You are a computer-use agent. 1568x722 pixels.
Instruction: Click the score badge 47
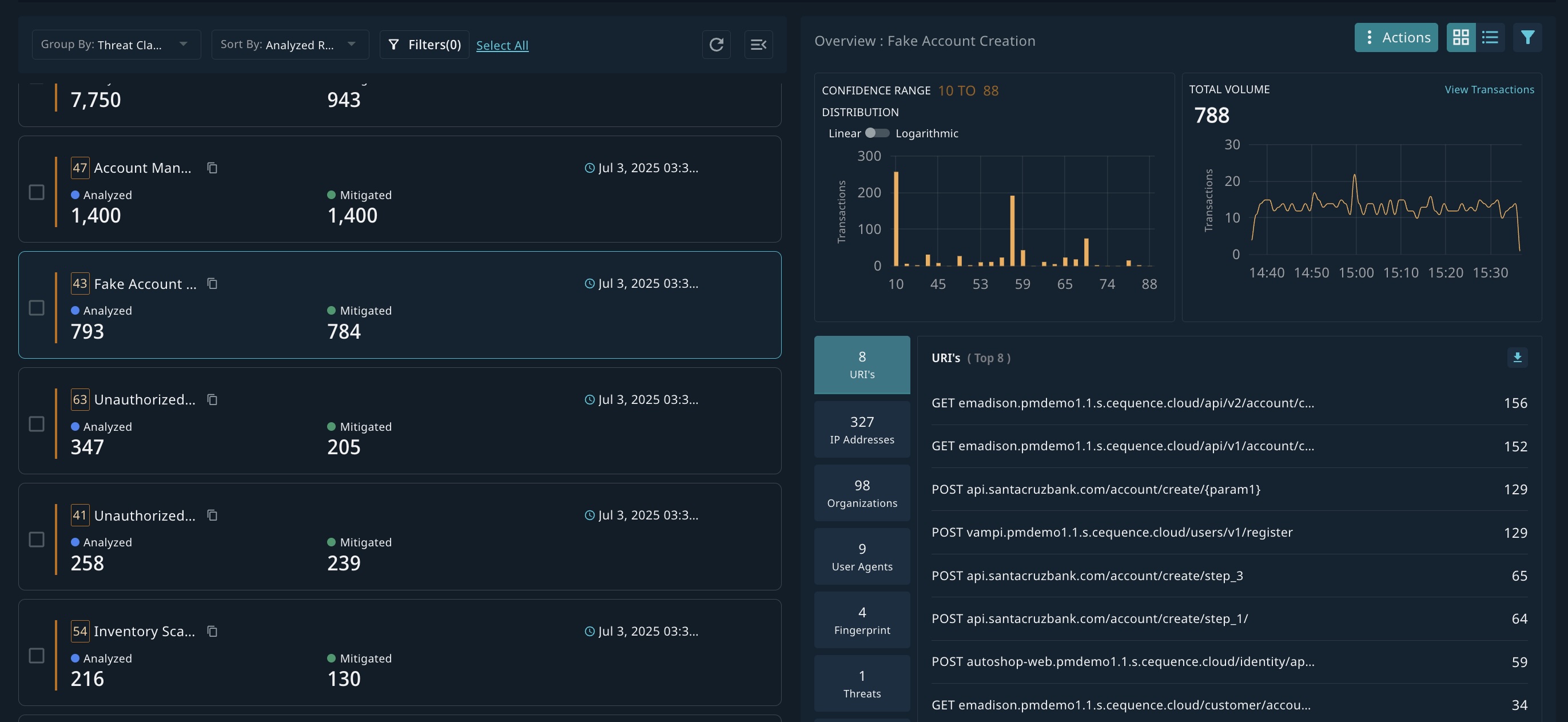(79, 168)
